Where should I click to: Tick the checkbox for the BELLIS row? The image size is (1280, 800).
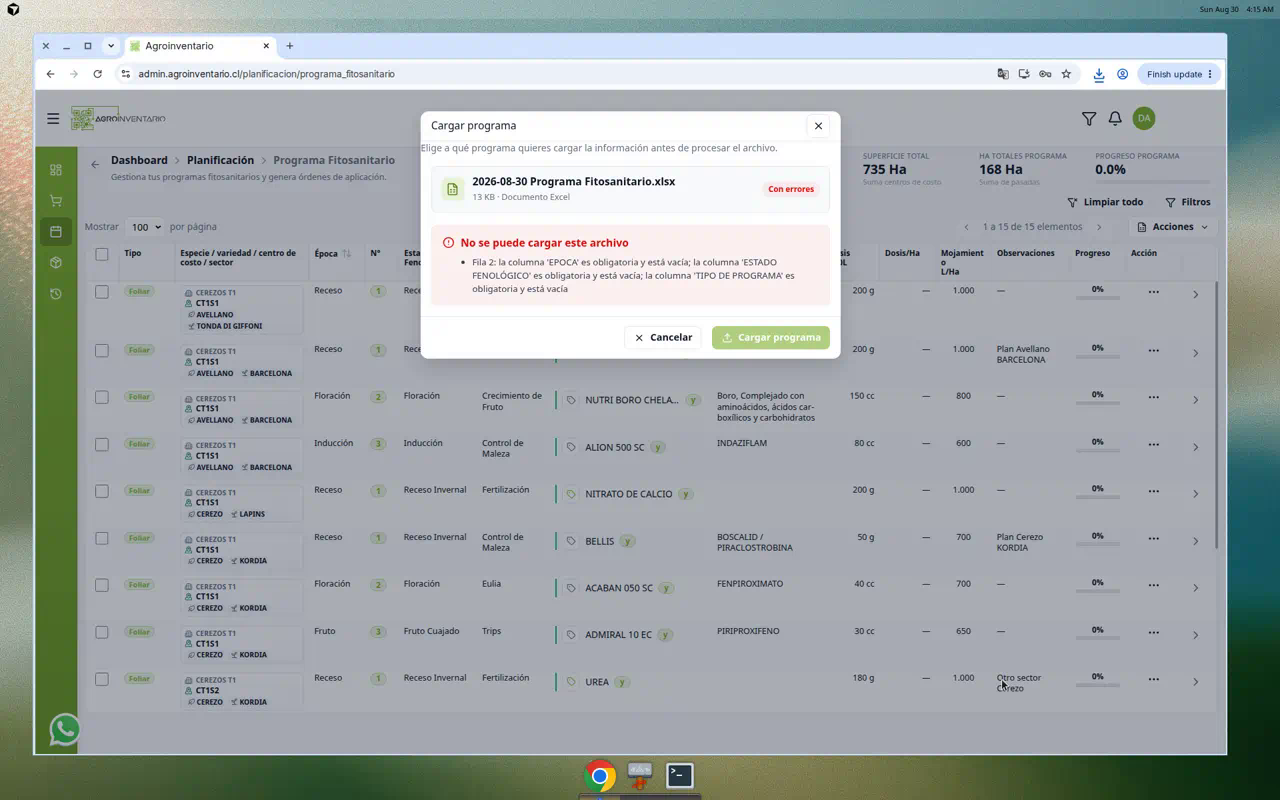click(x=102, y=538)
